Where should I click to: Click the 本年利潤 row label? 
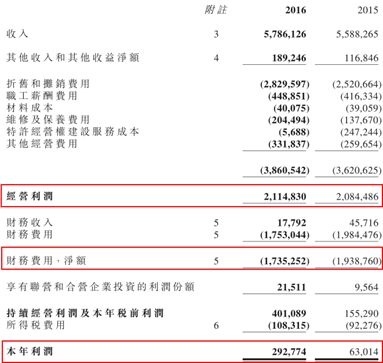(29, 351)
